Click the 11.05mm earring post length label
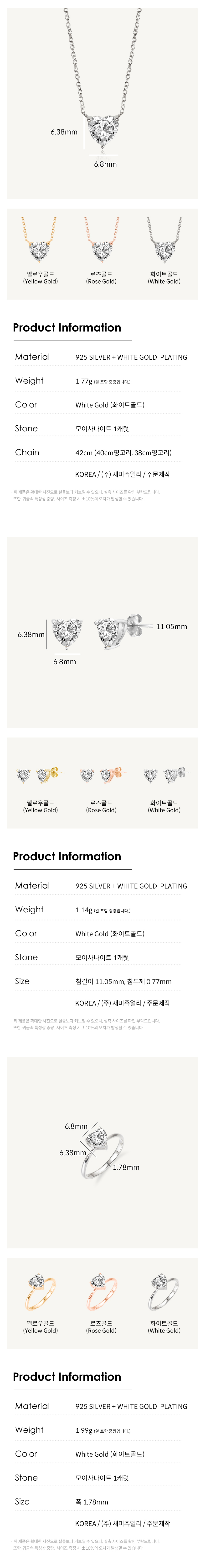The image size is (205, 1568). coord(172,626)
